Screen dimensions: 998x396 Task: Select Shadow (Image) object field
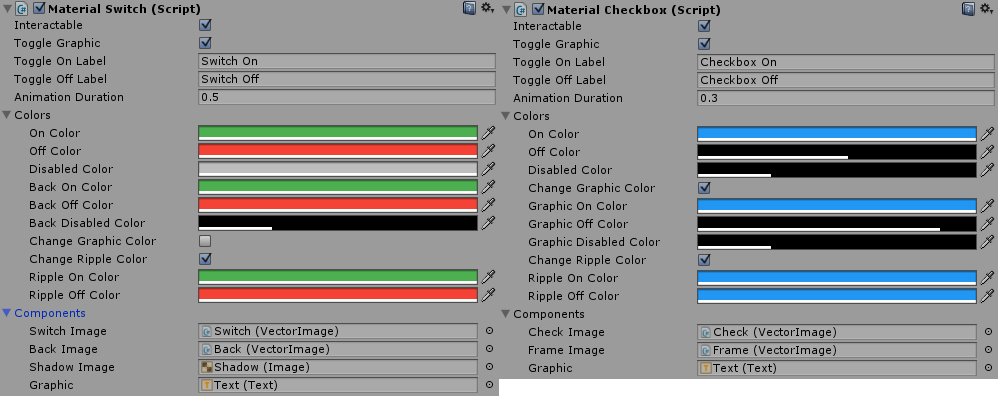338,367
